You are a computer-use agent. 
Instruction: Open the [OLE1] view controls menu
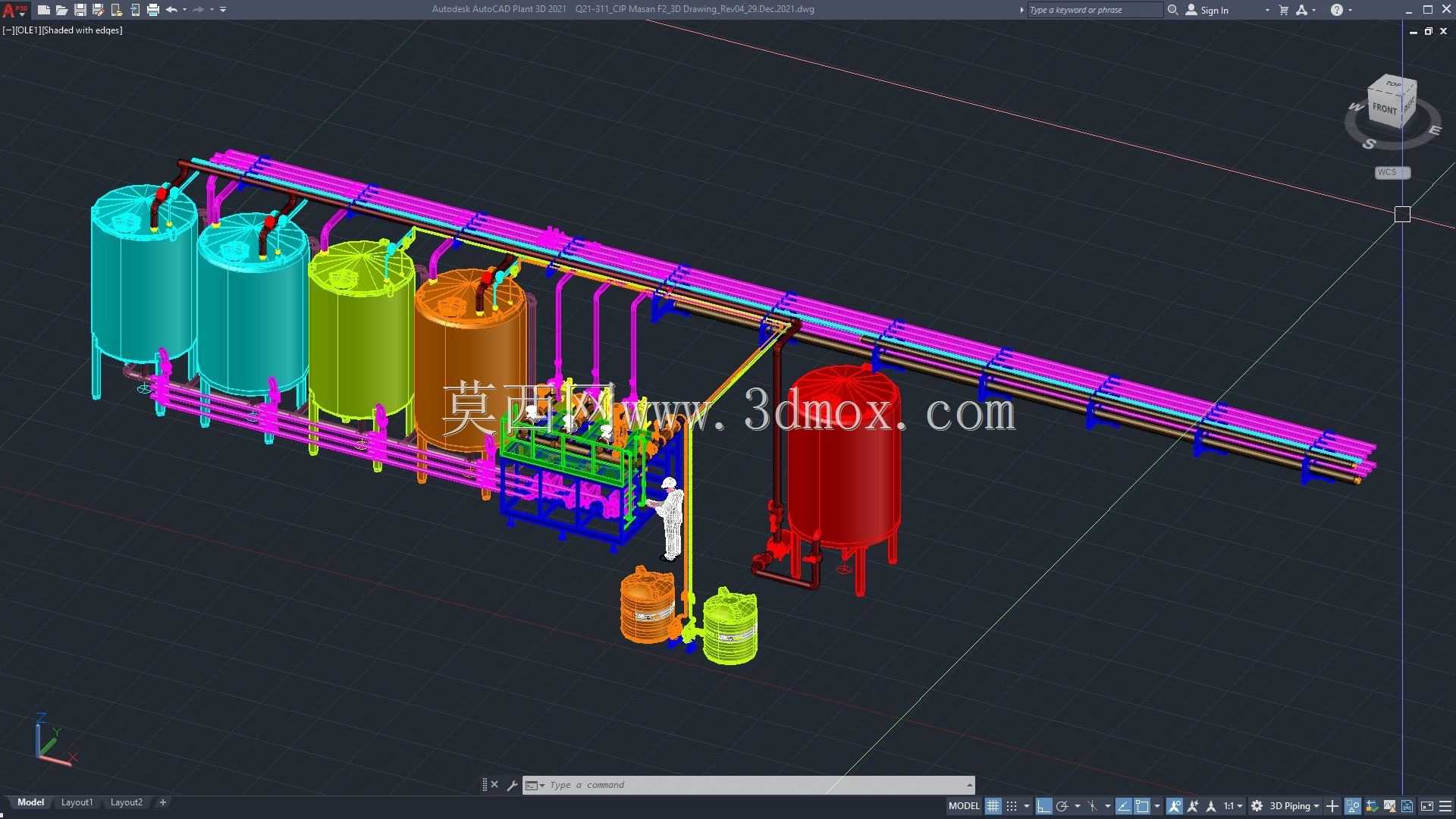(x=27, y=30)
